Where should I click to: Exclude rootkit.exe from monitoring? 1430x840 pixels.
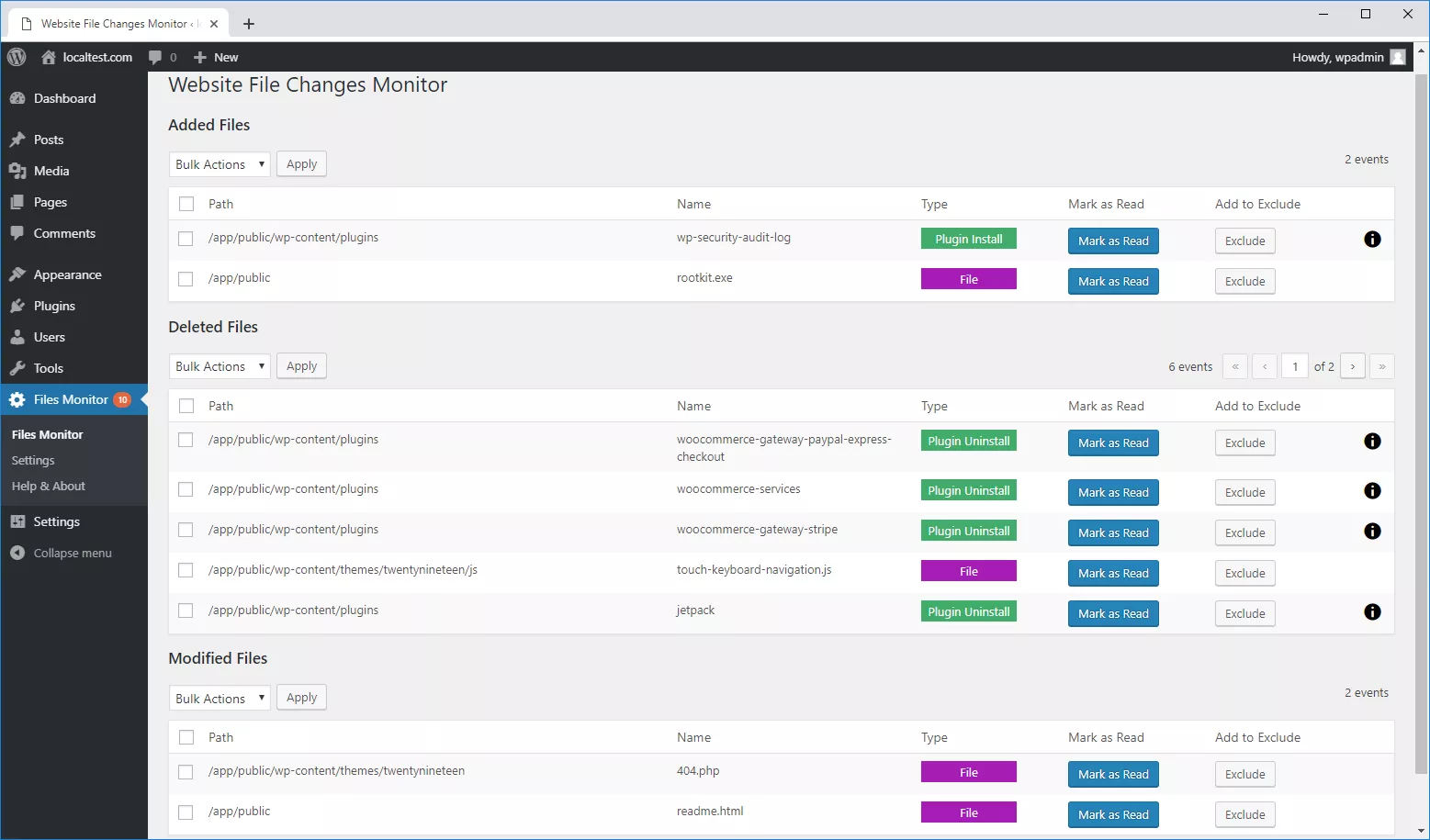(x=1244, y=282)
